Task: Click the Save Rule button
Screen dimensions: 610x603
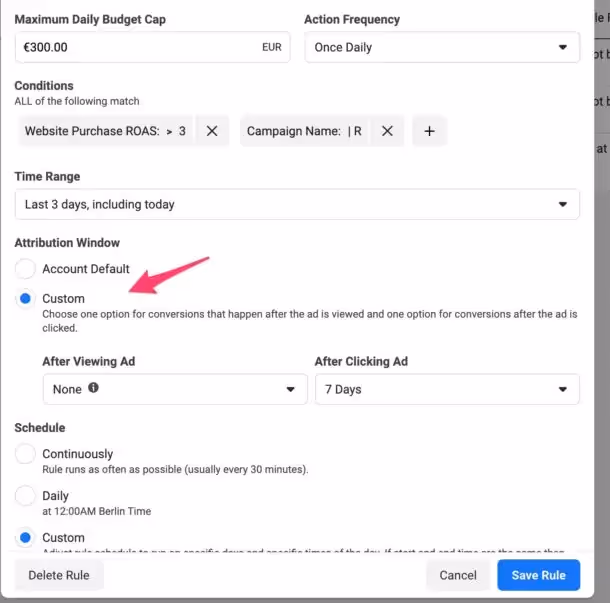Action: 538,575
